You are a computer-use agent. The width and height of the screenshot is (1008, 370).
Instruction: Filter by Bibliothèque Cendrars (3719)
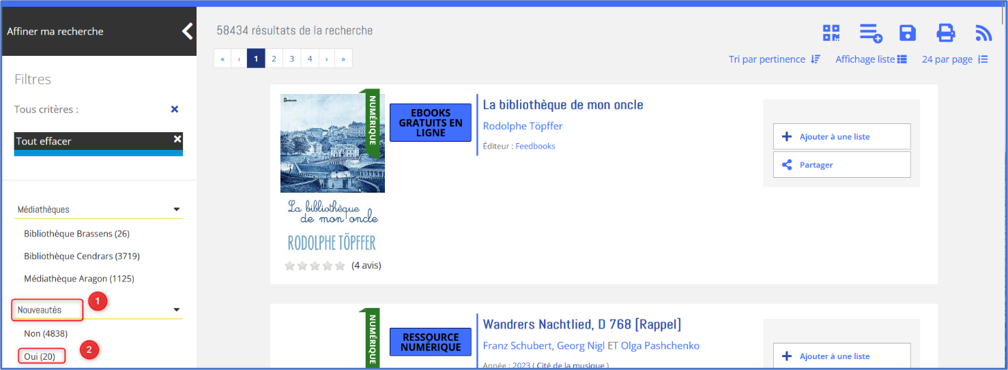click(x=82, y=256)
